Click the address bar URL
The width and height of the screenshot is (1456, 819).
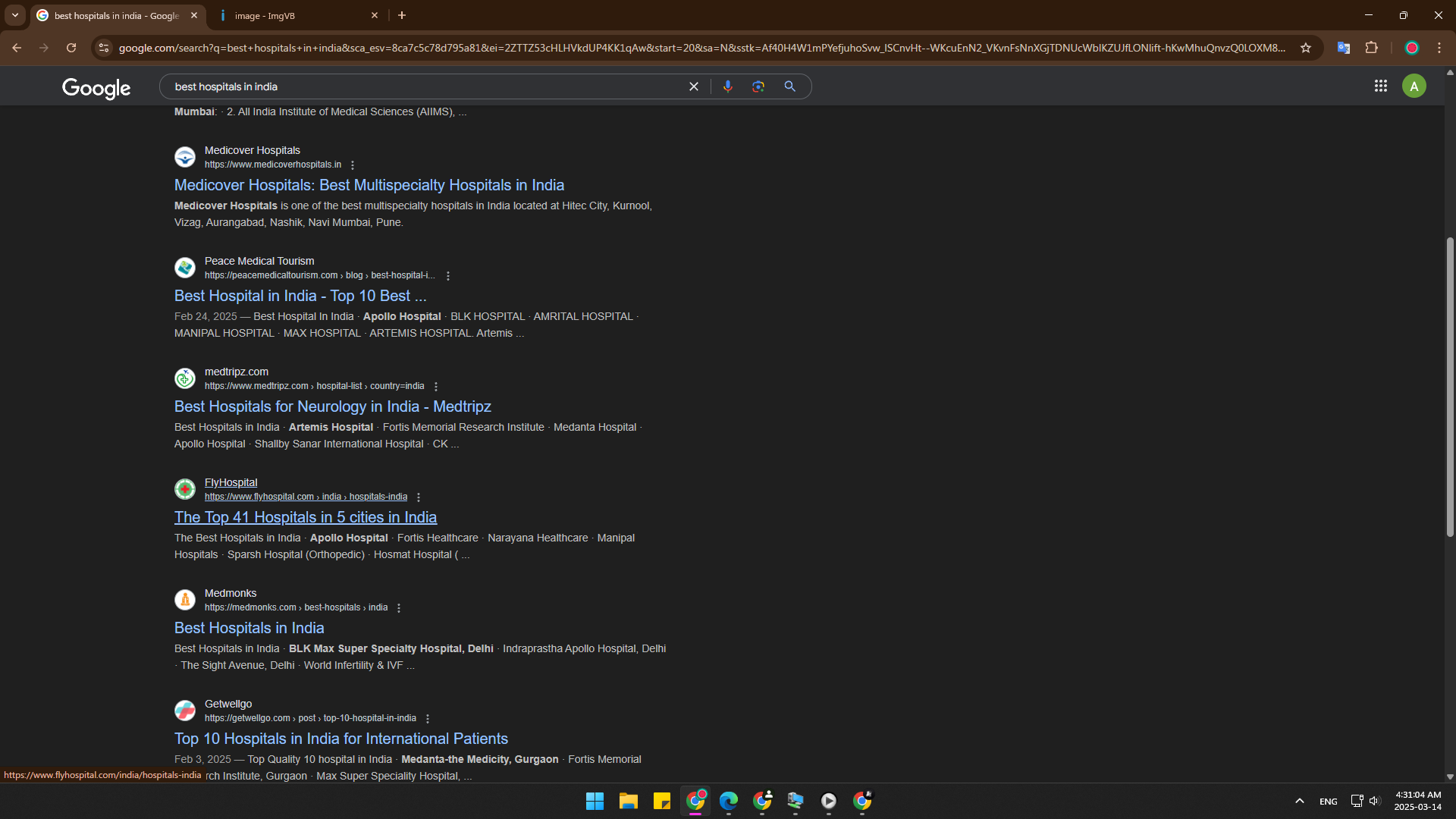tap(701, 48)
